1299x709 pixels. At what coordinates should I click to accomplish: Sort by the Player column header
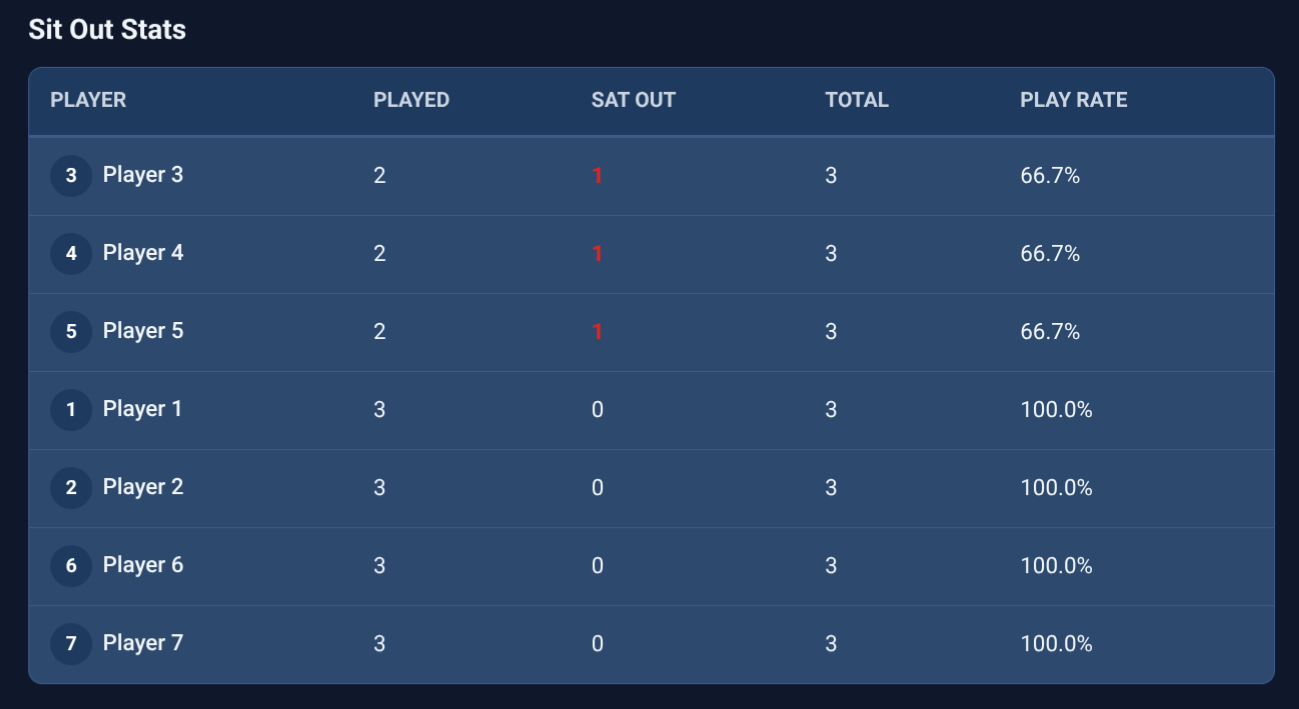(88, 100)
